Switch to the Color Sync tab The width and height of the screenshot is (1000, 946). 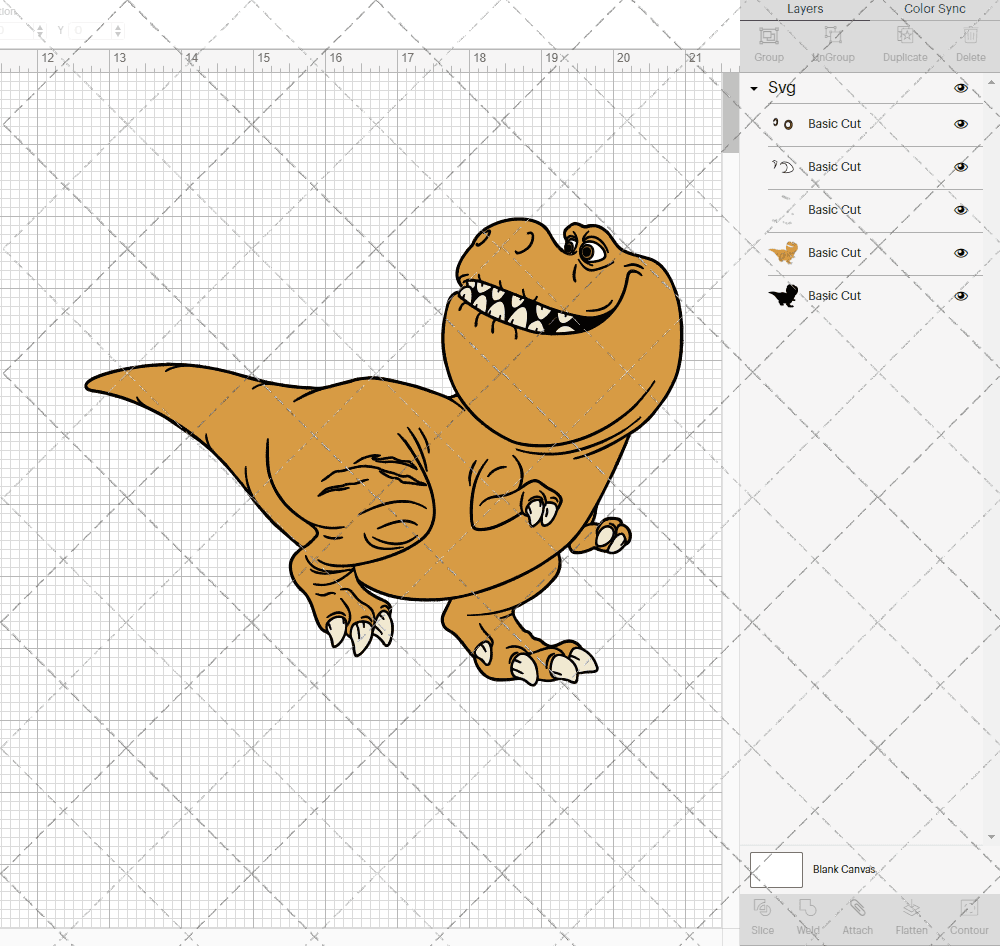click(x=934, y=9)
